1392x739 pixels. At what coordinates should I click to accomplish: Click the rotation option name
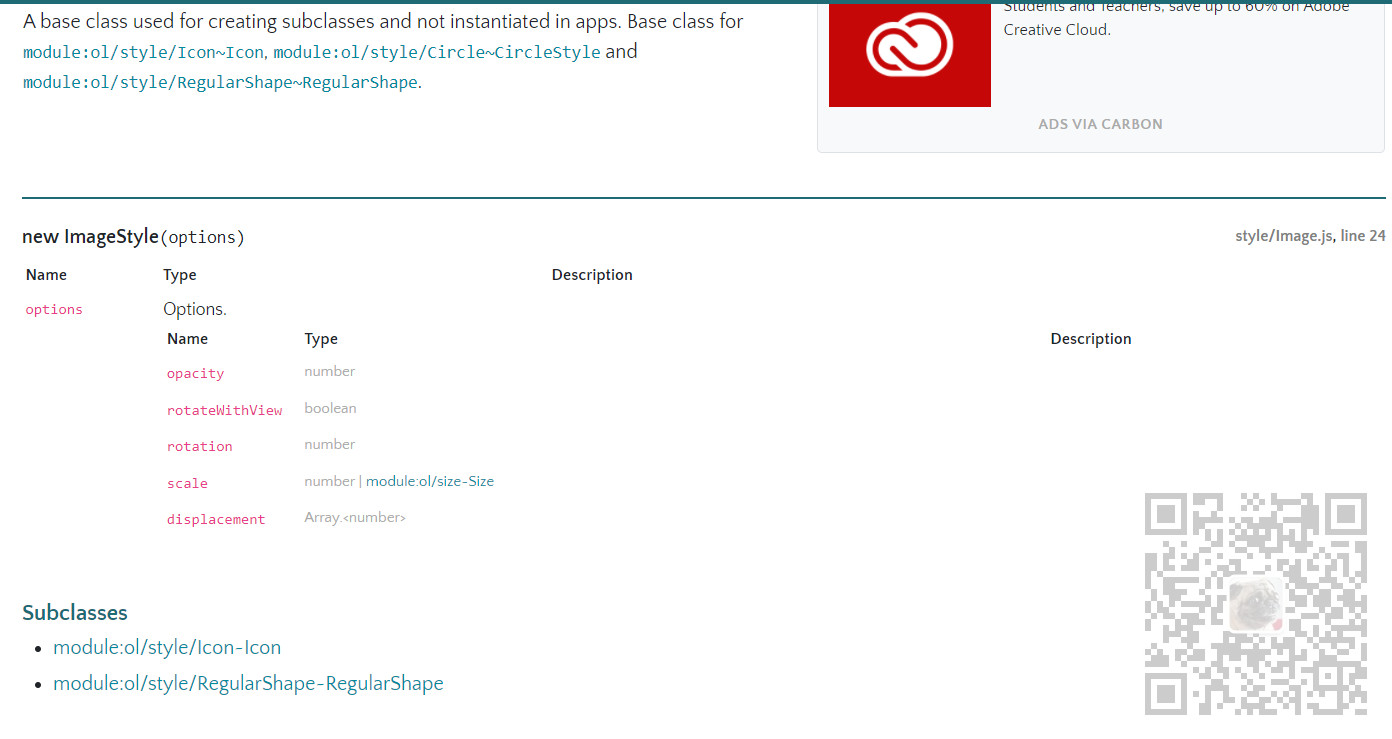pos(199,446)
